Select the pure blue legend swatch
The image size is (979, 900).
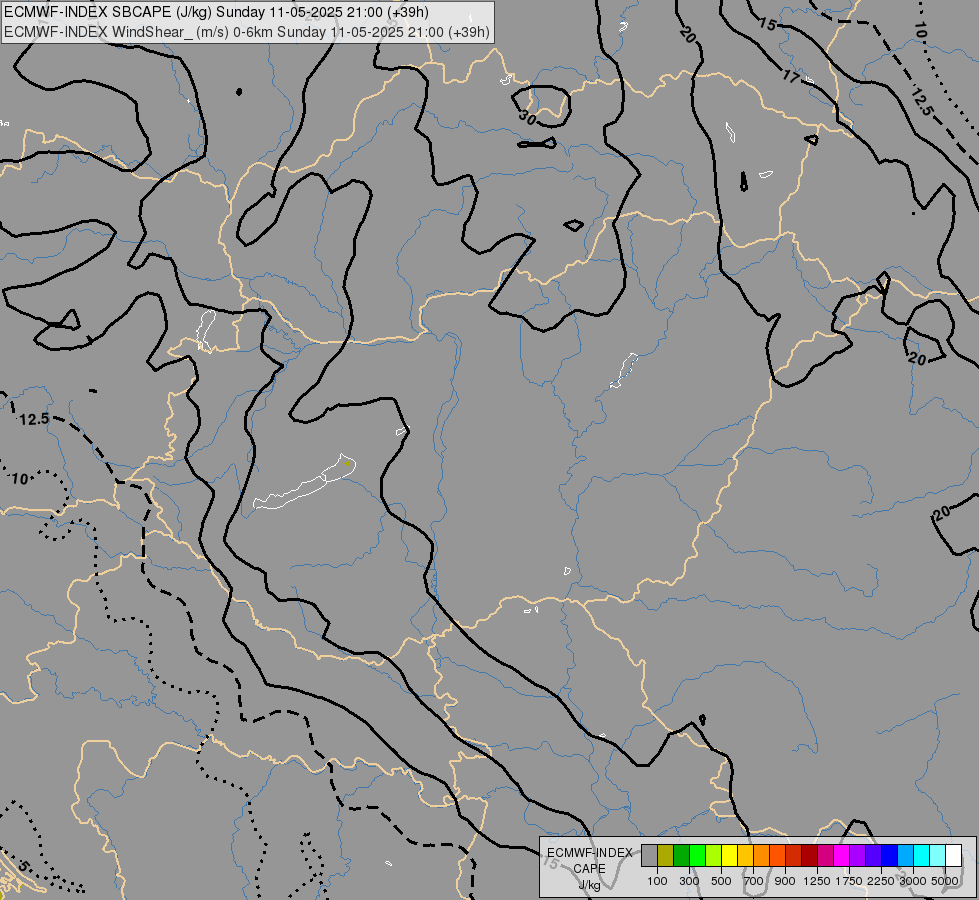pyautogui.click(x=889, y=855)
